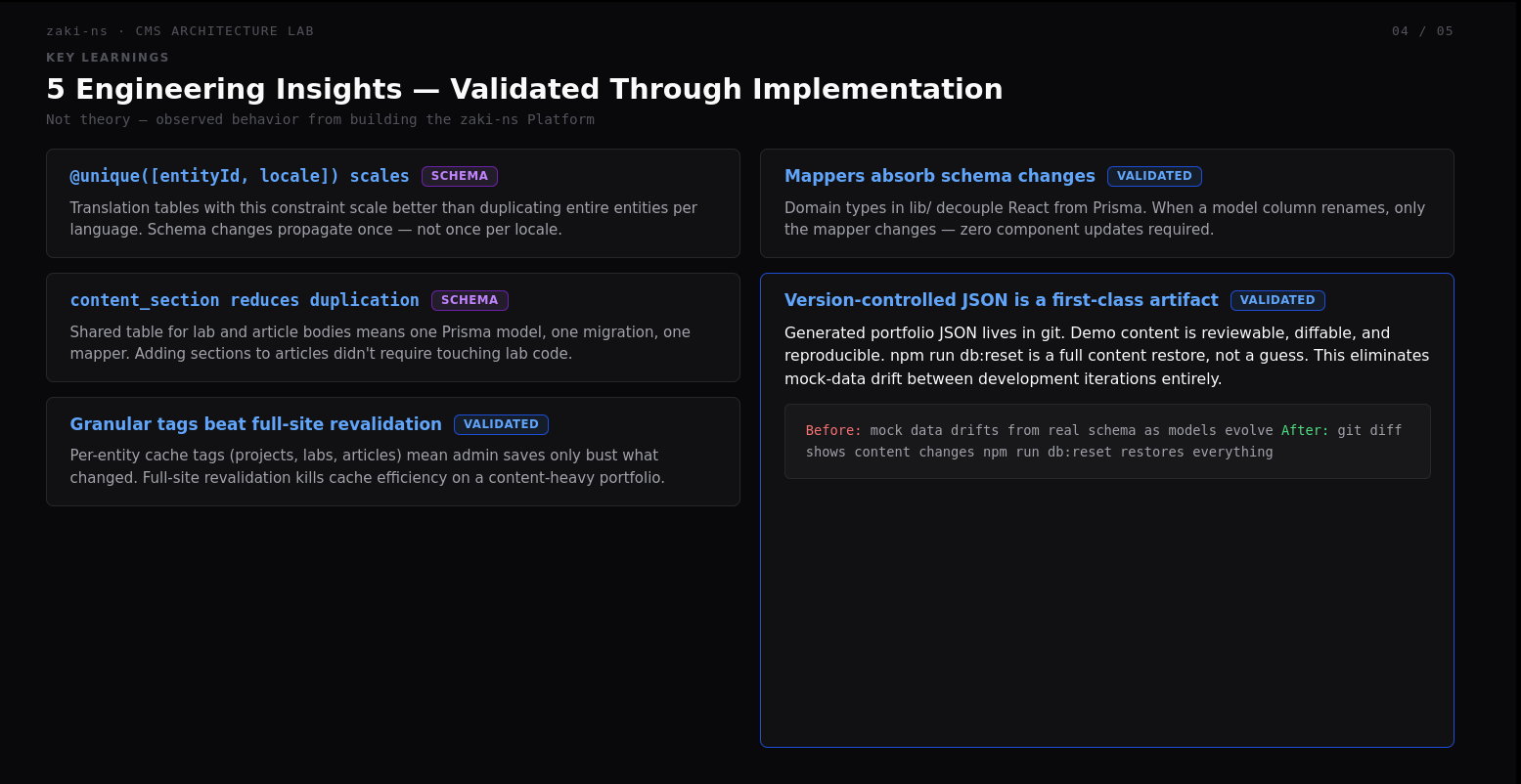1521x784 pixels.
Task: Click the VALIDATED badge beside Granular tags
Action: tap(501, 424)
